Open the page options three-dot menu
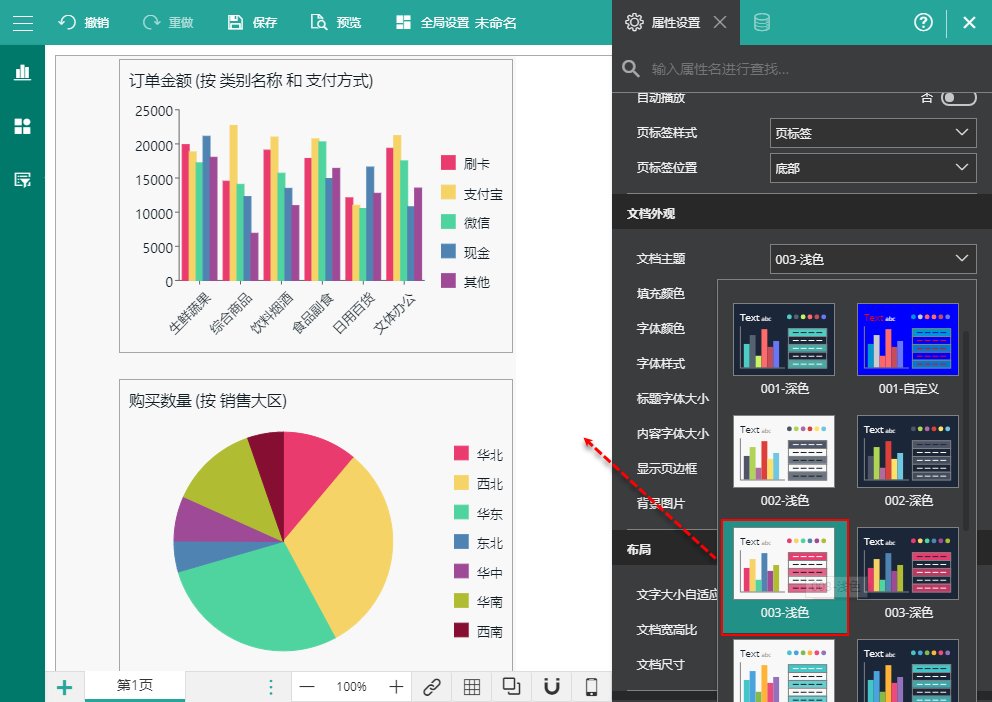 tap(271, 687)
